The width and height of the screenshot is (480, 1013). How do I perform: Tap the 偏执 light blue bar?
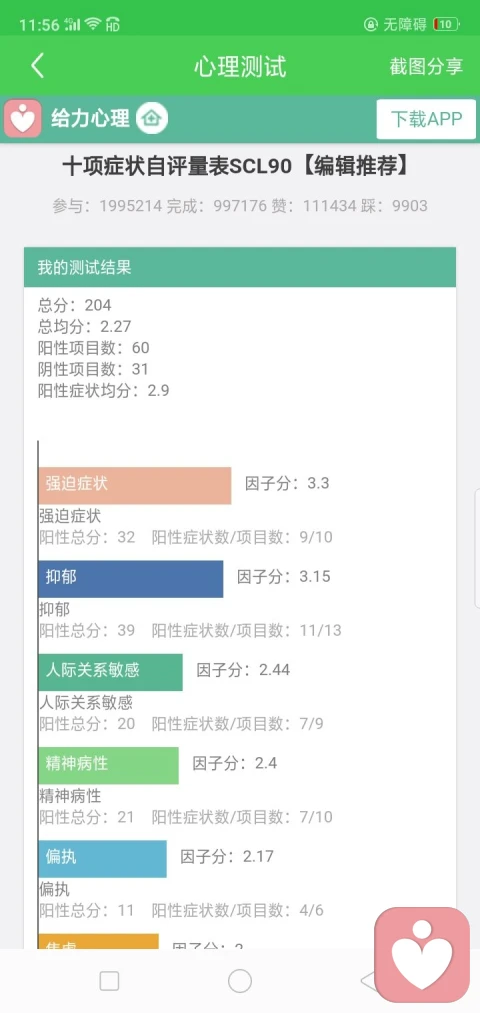point(102,859)
